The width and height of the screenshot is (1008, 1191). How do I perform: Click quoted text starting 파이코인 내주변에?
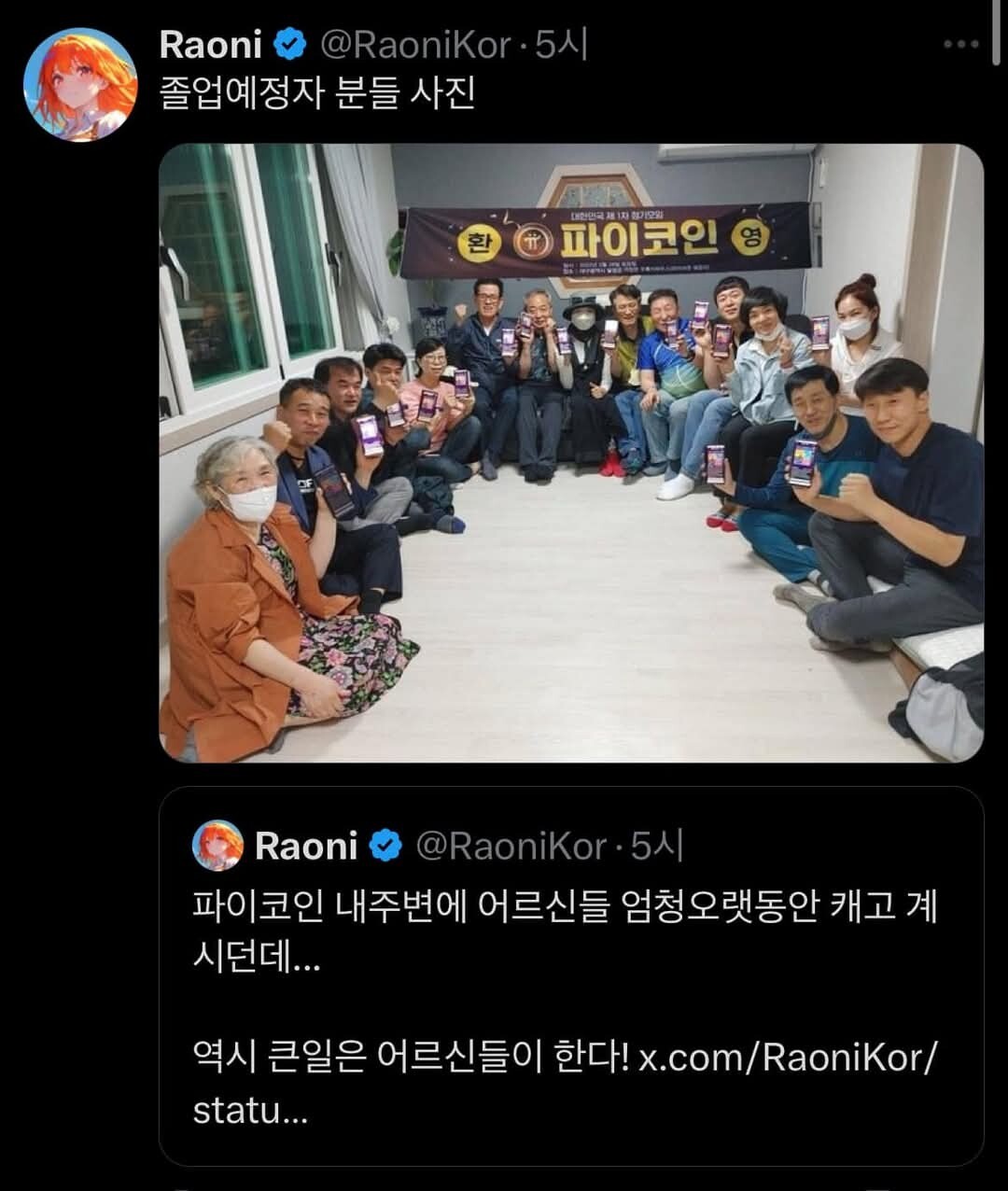point(565,932)
